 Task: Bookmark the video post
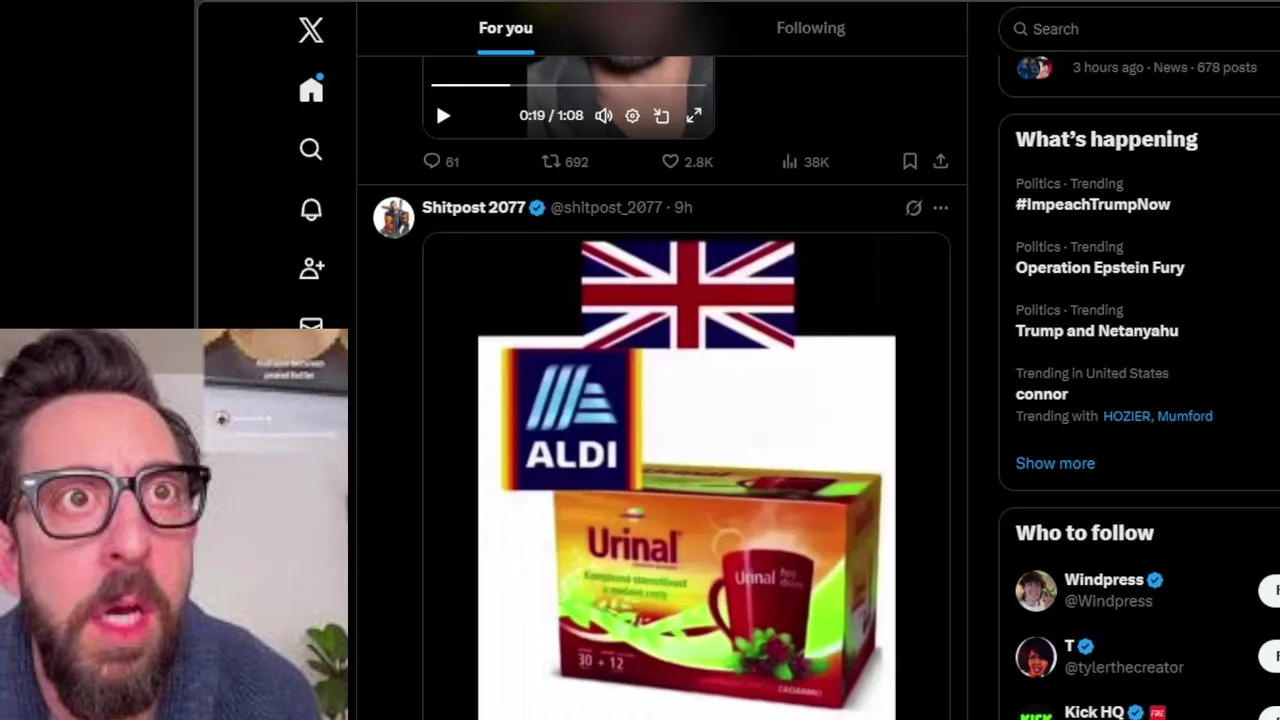(910, 161)
